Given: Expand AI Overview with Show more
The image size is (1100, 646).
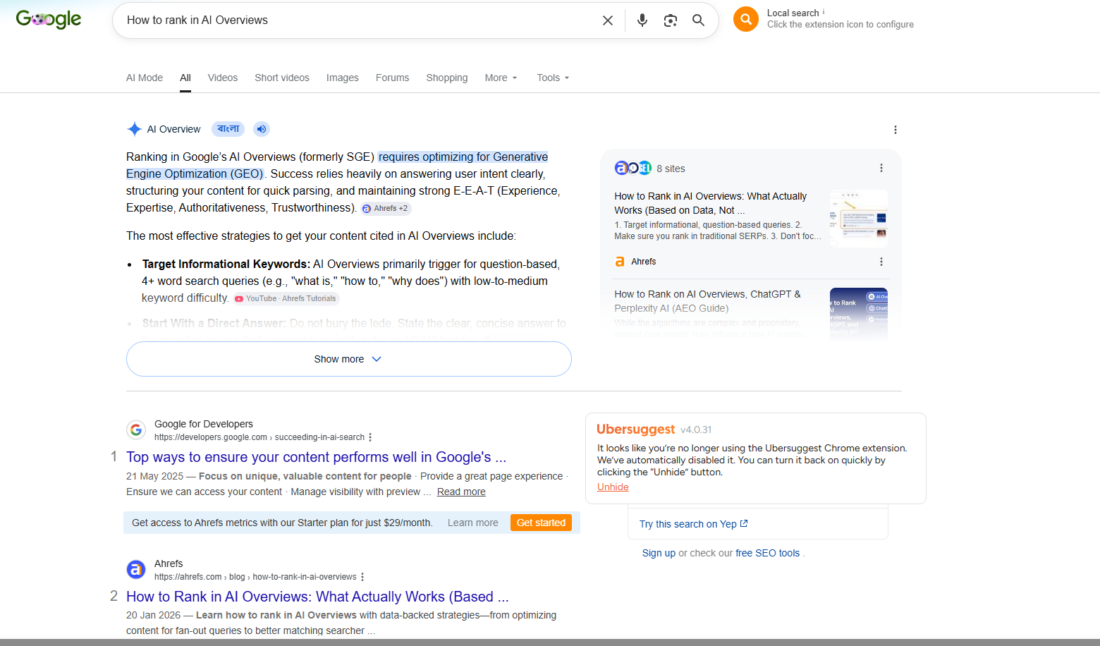Looking at the screenshot, I should 349,359.
